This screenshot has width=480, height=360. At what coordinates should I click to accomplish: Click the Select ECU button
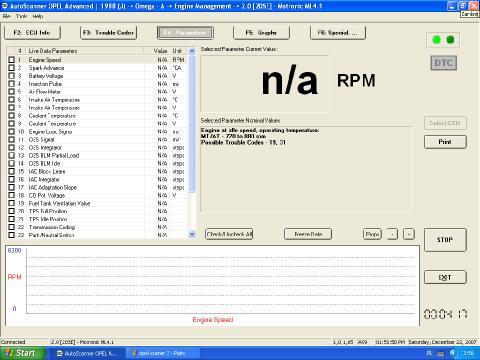pyautogui.click(x=445, y=123)
